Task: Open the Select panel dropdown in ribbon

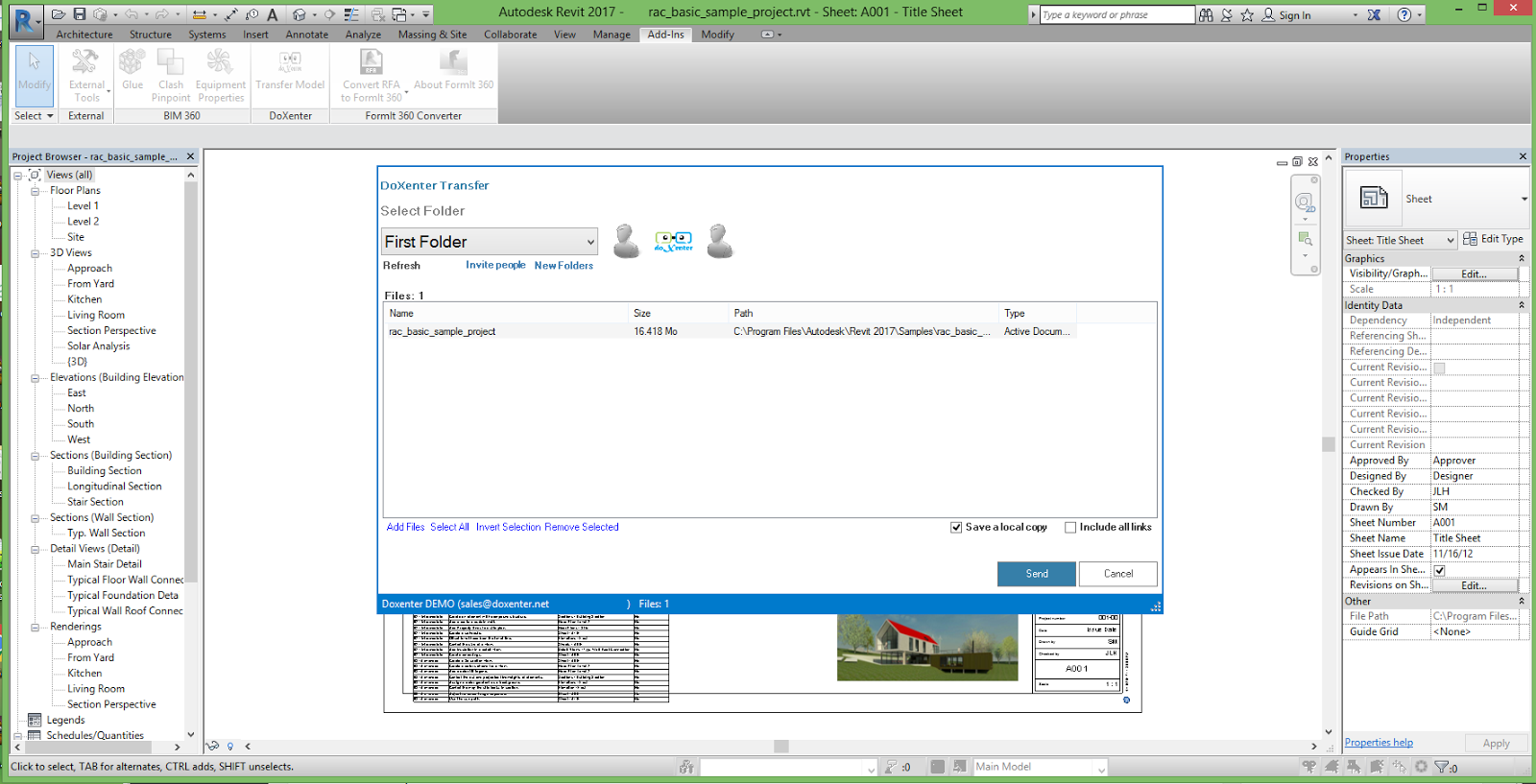Action: tap(34, 116)
